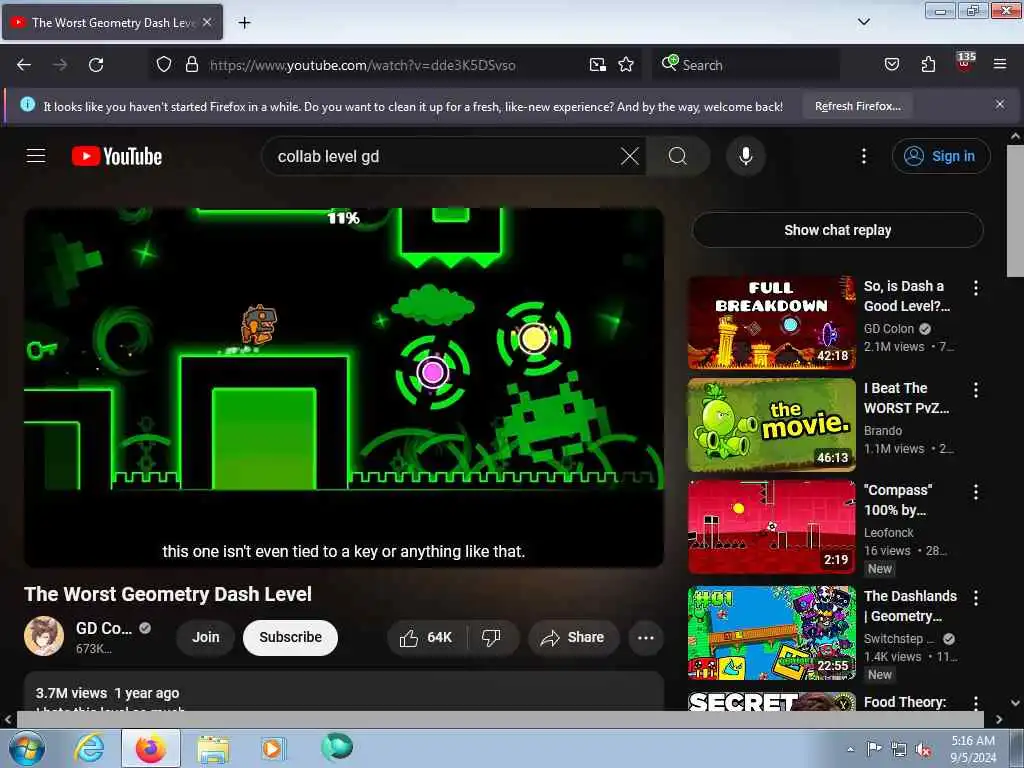Go back with the browser back arrow
The width and height of the screenshot is (1024, 768).
click(24, 65)
